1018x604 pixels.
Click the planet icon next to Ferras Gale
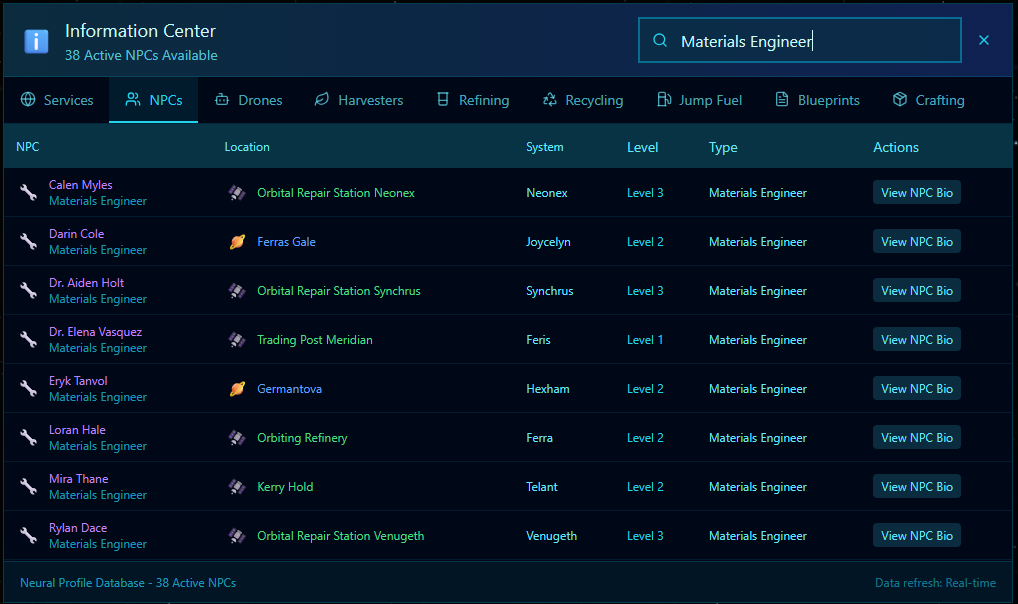[237, 242]
